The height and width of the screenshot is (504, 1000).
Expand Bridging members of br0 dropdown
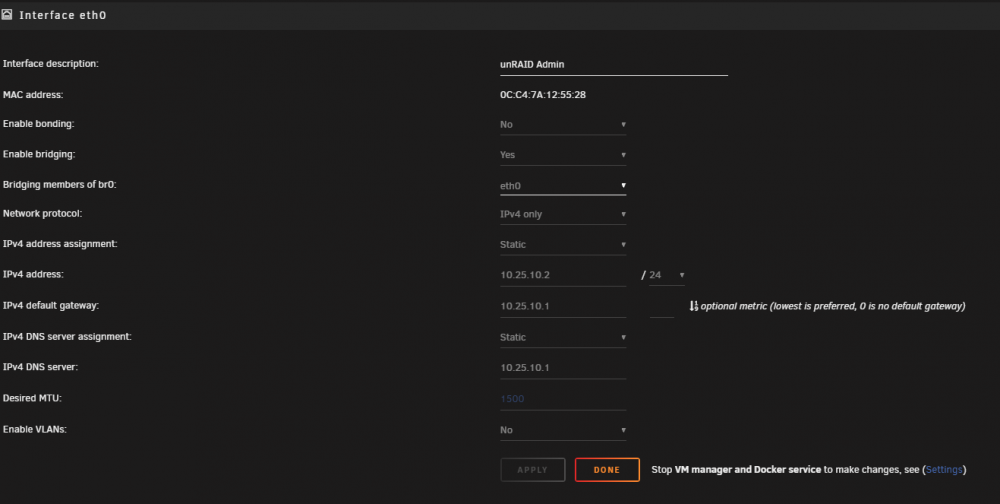(562, 186)
